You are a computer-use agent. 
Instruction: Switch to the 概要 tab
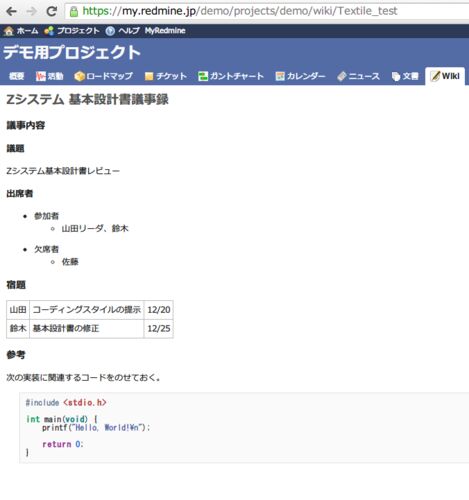tap(16, 76)
